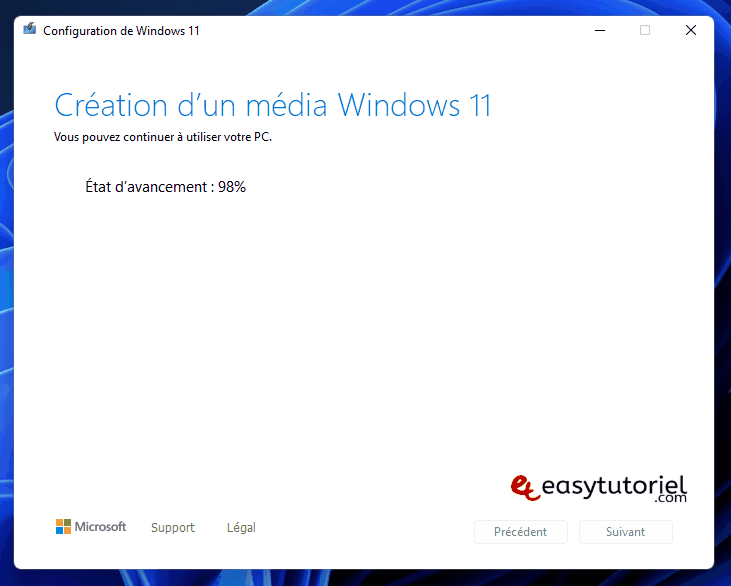The image size is (731, 586).
Task: Minimize the Configuration de Windows 11 window
Action: pyautogui.click(x=600, y=30)
